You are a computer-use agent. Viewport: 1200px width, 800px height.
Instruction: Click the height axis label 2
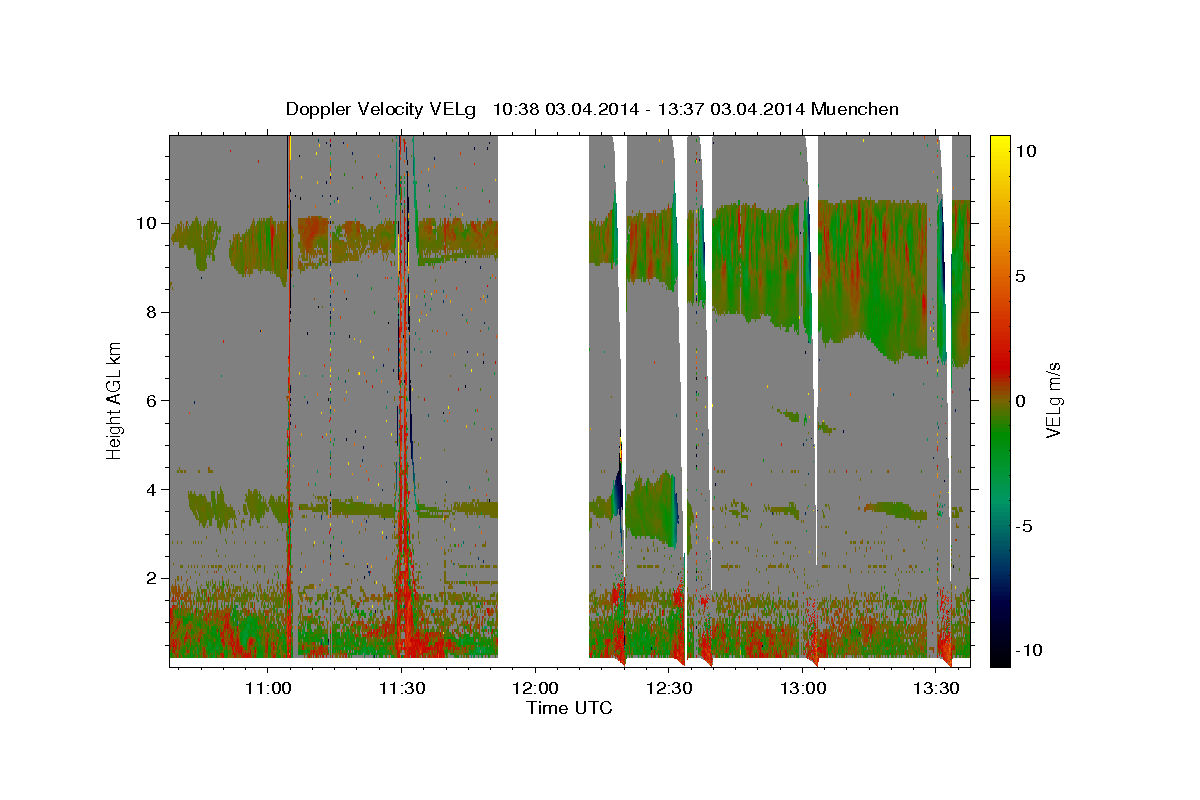click(151, 578)
